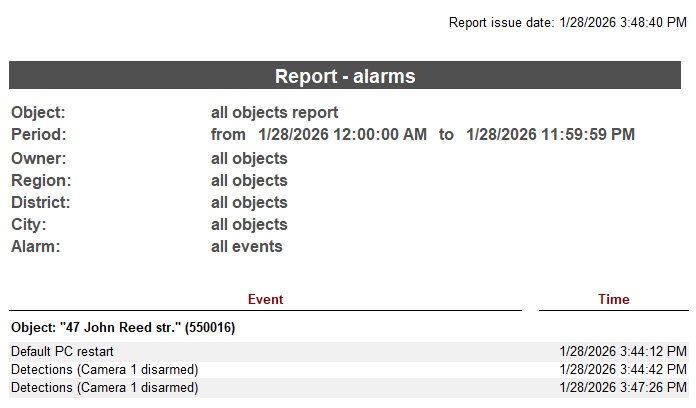Image resolution: width=696 pixels, height=408 pixels.
Task: Click the "City:" field label
Action: pyautogui.click(x=29, y=224)
